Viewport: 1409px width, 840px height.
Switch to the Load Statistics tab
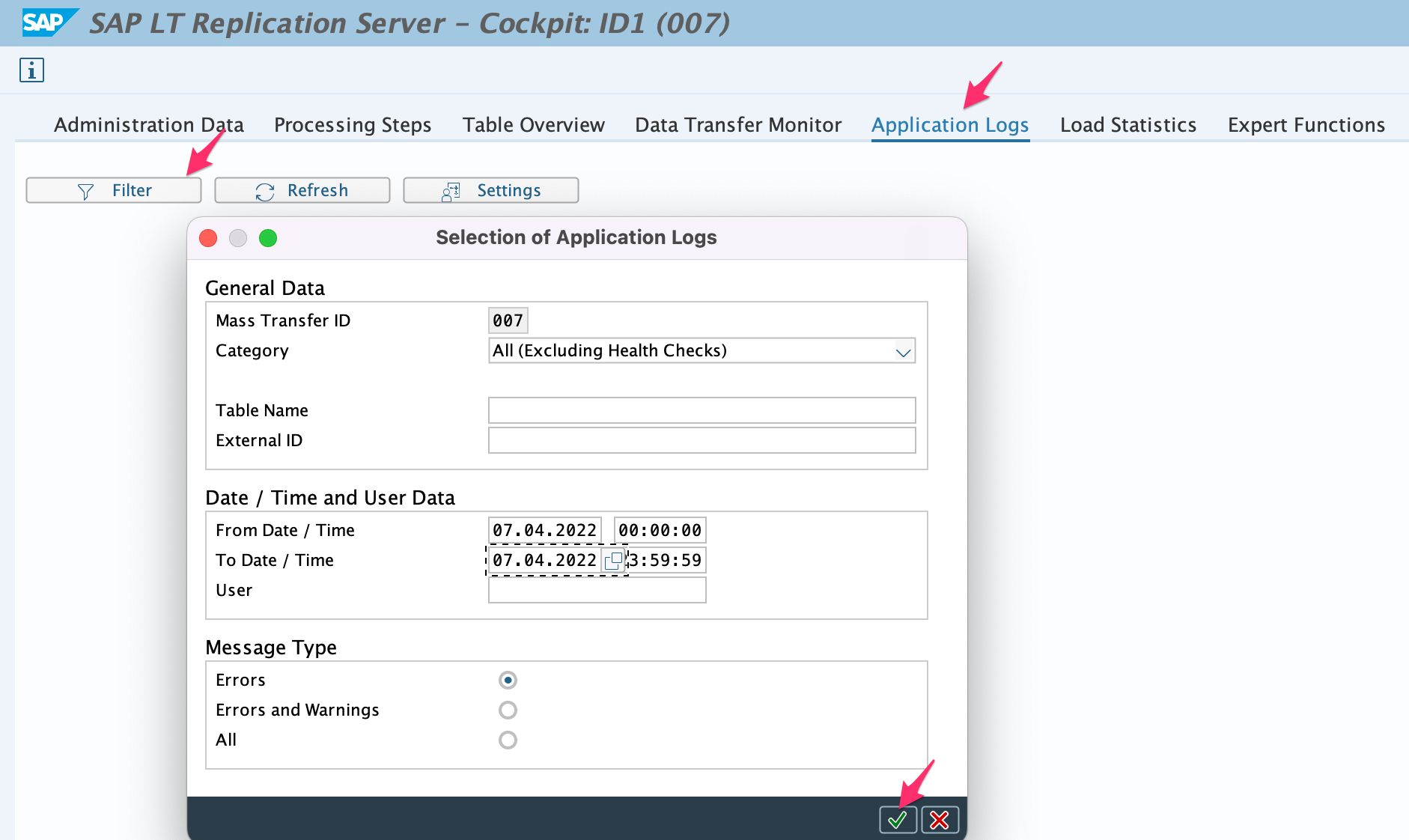click(1127, 125)
